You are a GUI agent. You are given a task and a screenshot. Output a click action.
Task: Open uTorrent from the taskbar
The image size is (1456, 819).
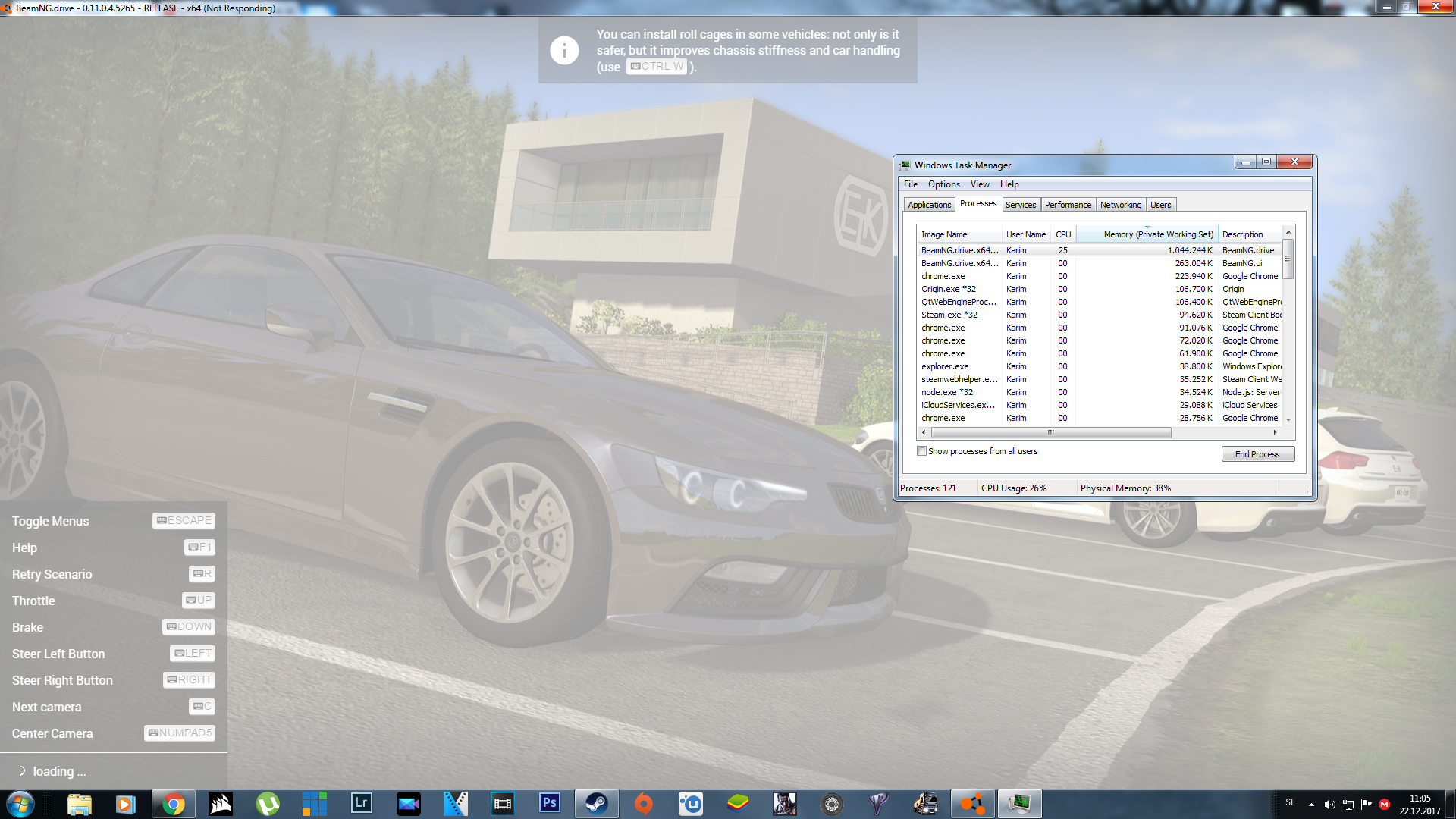coord(268,804)
